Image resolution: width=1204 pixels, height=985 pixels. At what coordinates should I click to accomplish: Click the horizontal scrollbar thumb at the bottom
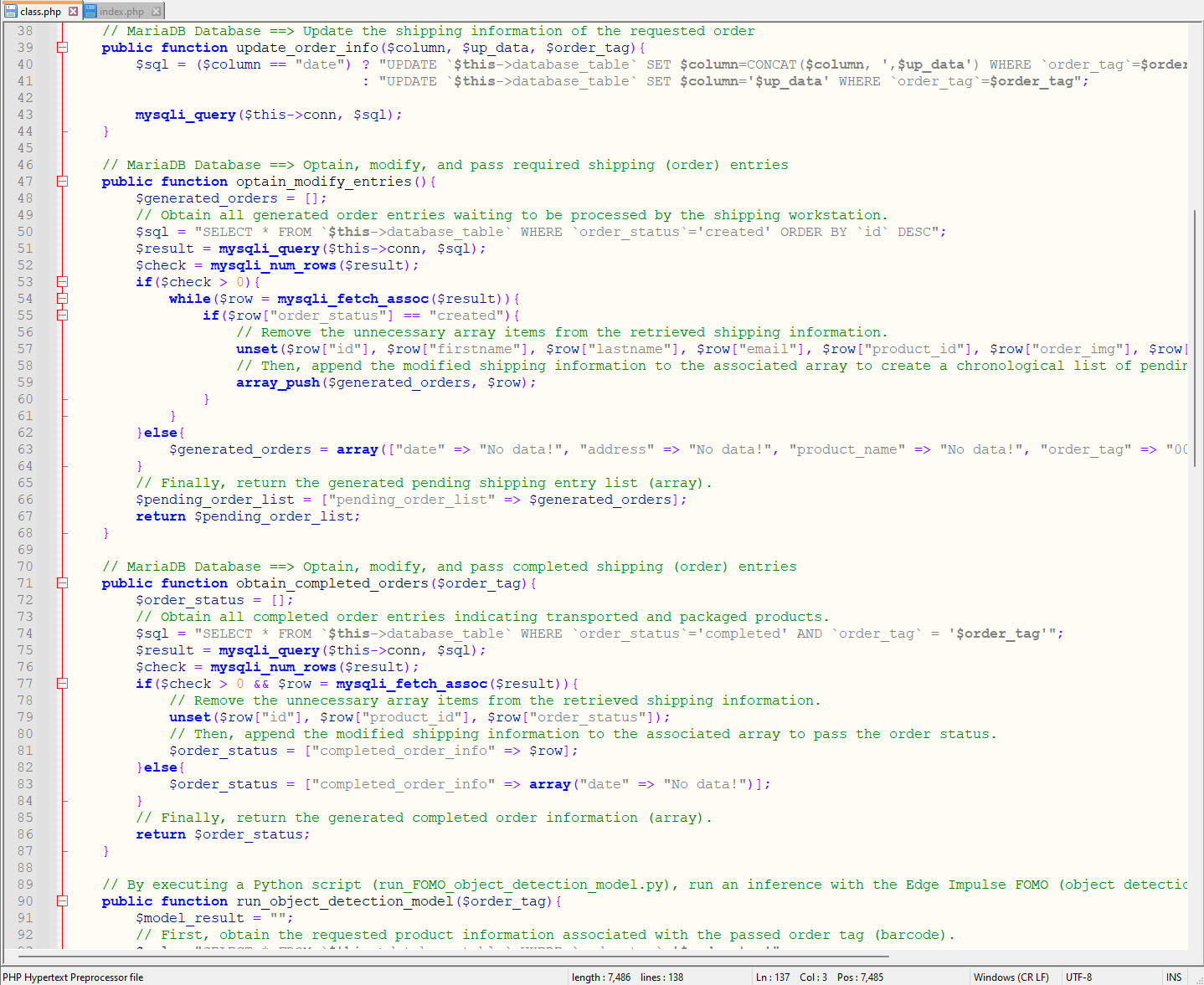click(452, 956)
